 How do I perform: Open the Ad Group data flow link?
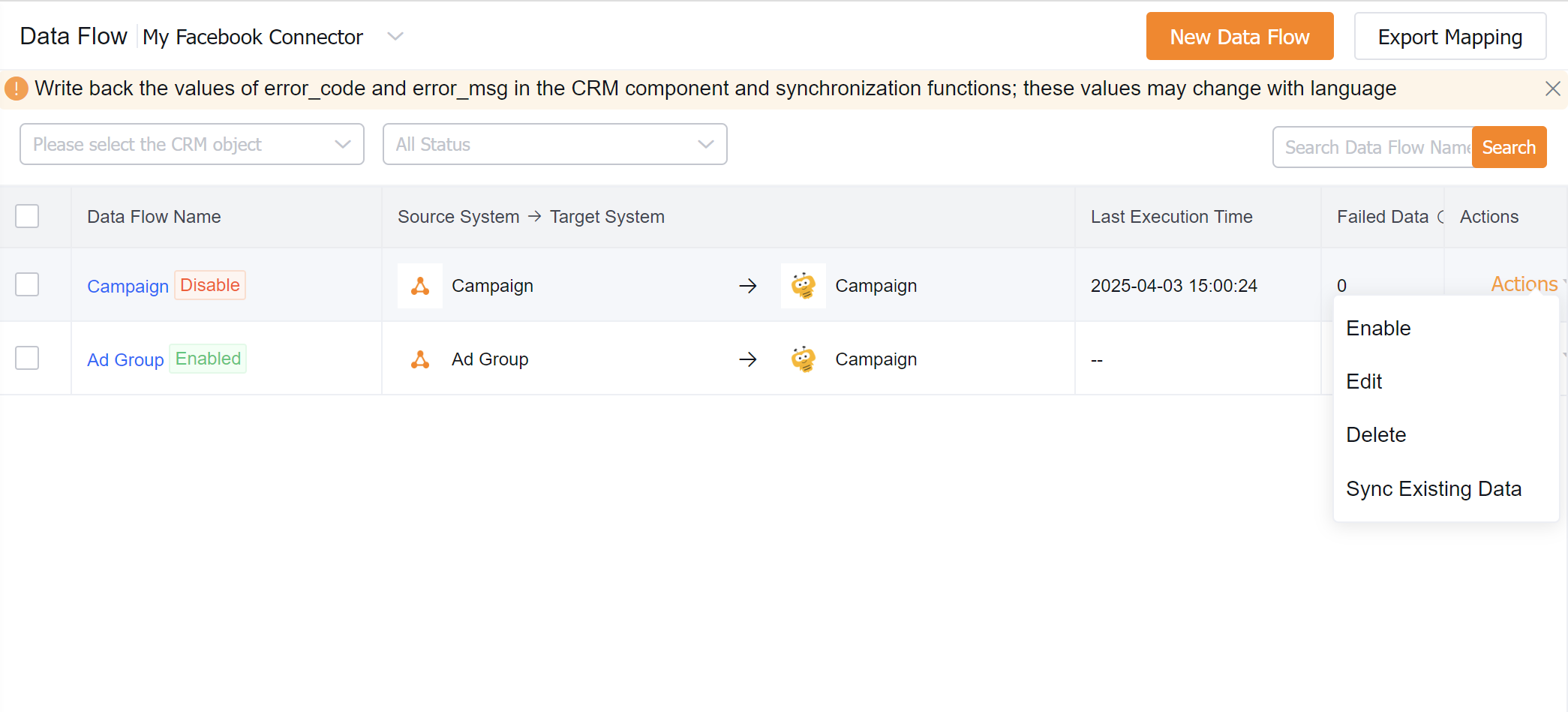click(x=125, y=359)
